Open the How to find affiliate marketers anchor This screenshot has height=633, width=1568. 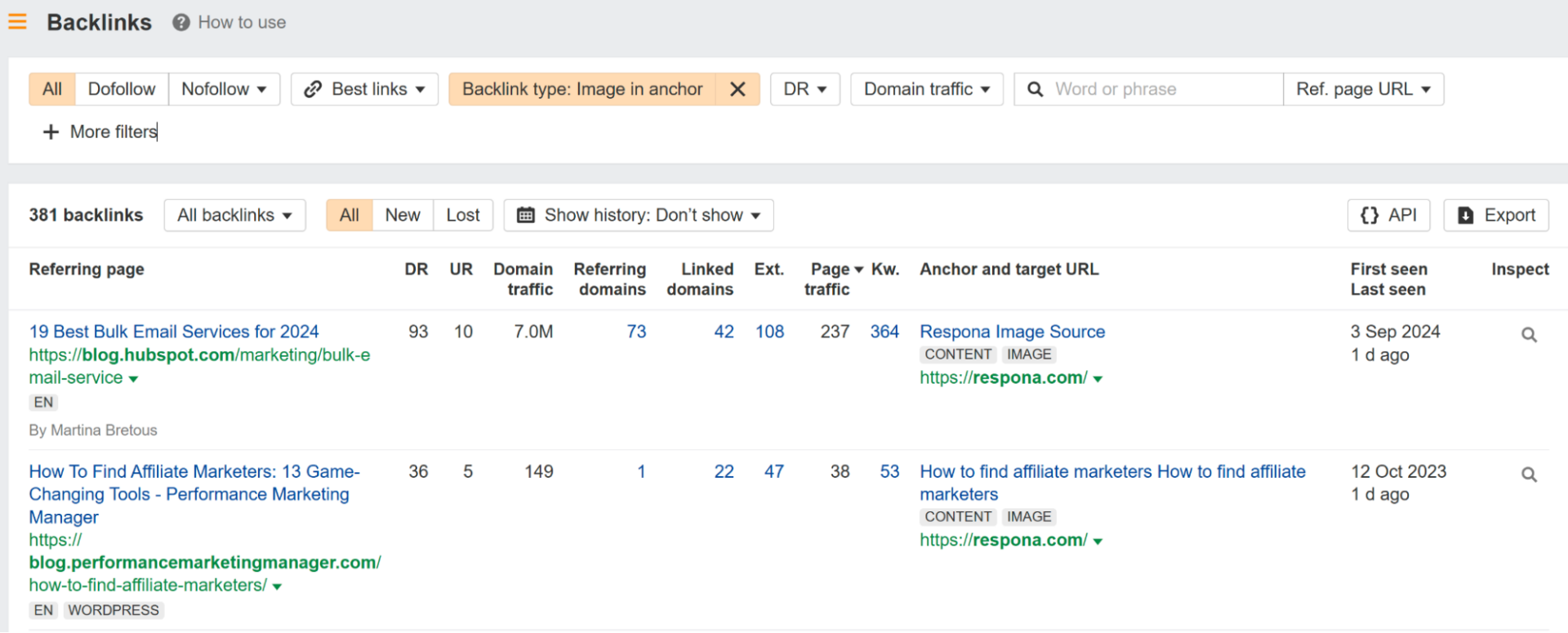[1112, 483]
